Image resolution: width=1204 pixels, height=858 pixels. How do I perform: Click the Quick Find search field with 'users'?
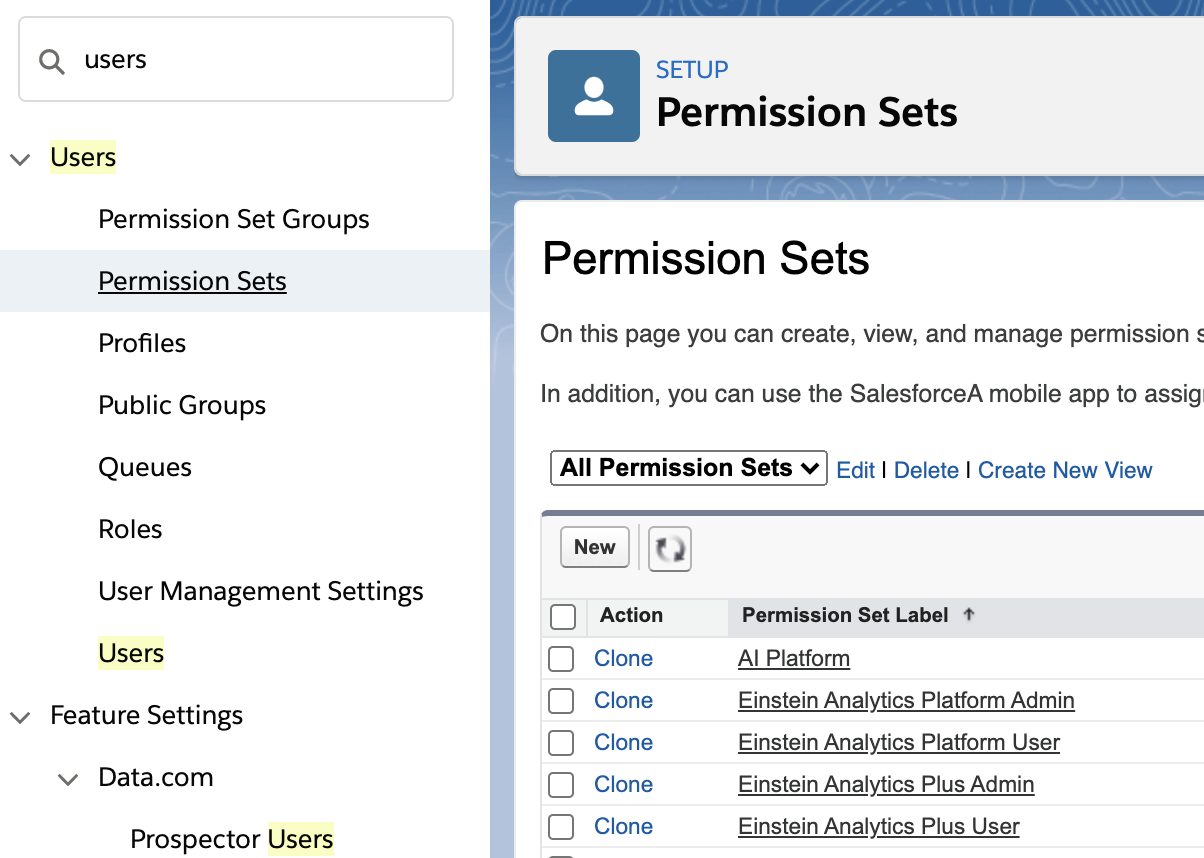[x=236, y=59]
